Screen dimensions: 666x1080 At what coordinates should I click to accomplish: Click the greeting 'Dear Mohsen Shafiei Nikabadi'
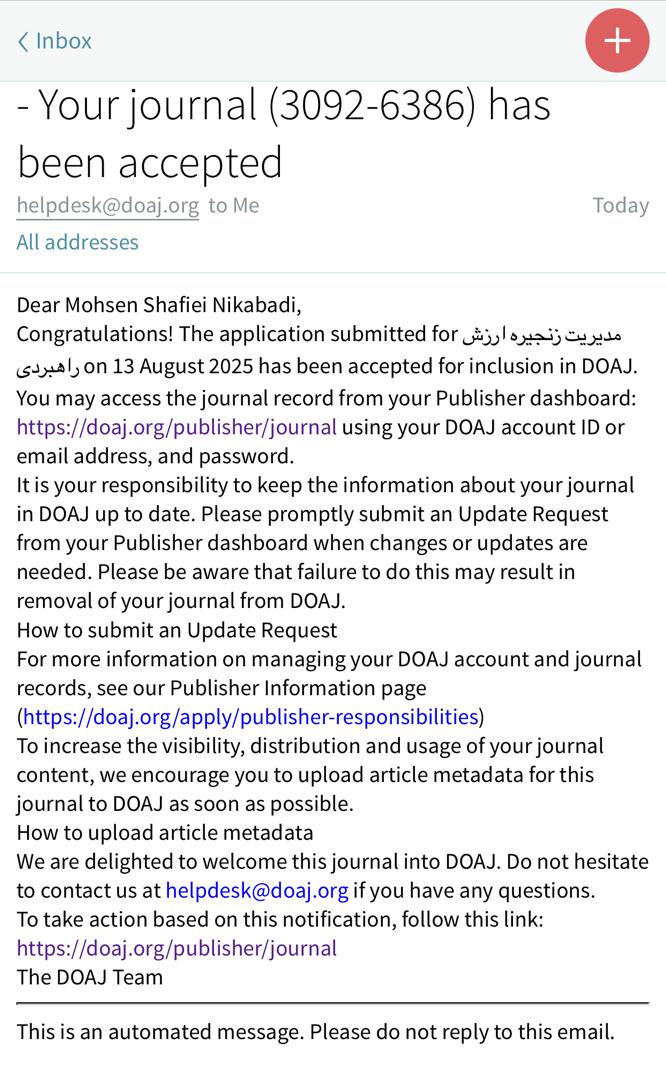click(158, 305)
